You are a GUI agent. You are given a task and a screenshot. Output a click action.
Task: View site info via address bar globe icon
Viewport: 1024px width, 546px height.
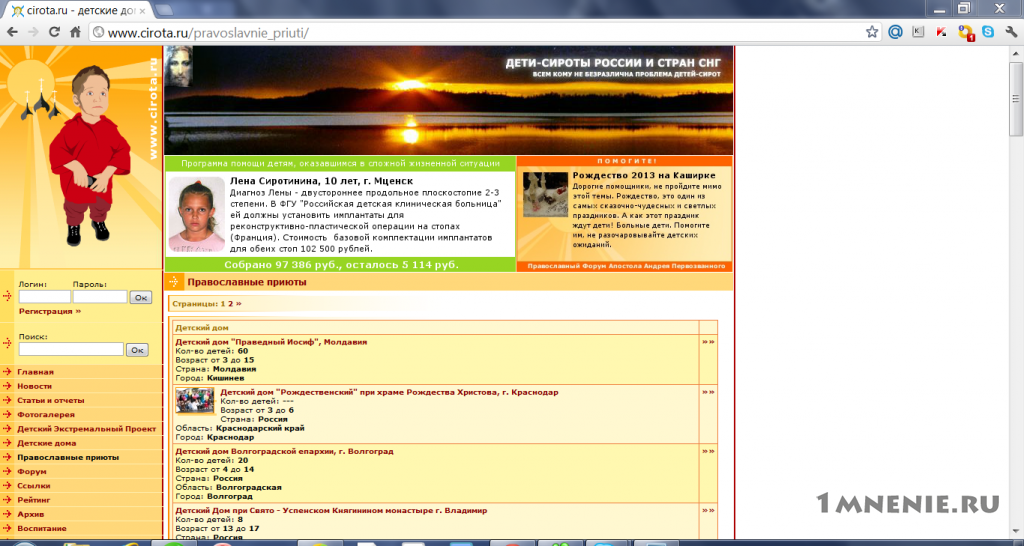pos(98,32)
